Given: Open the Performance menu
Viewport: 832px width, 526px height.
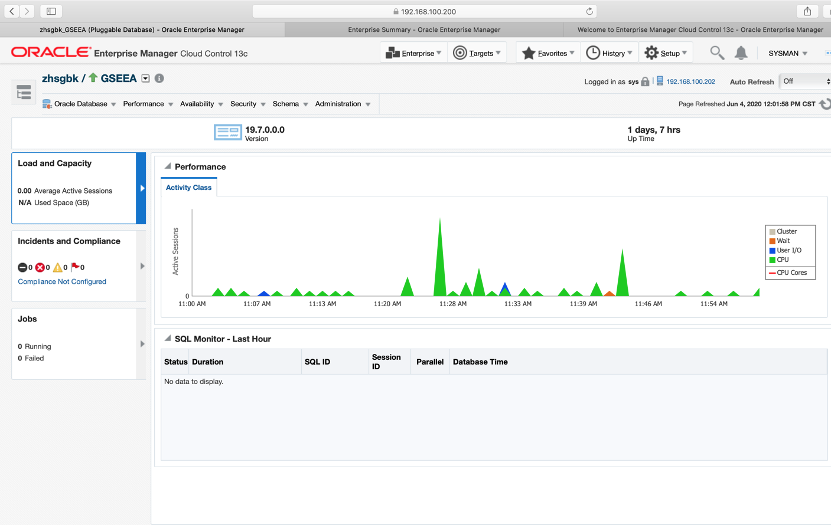Looking at the screenshot, I should pos(148,104).
